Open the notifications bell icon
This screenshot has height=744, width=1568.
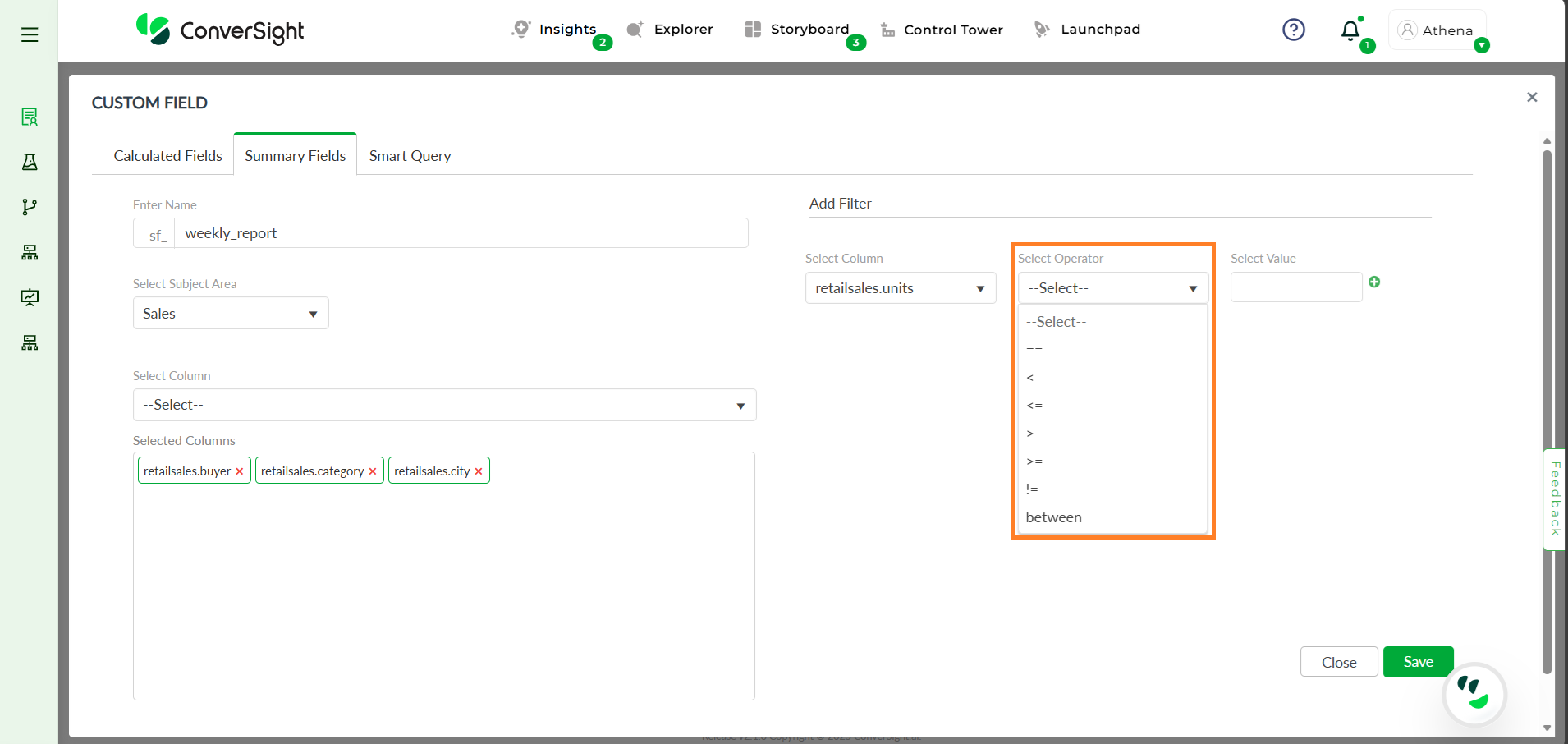(x=1350, y=31)
